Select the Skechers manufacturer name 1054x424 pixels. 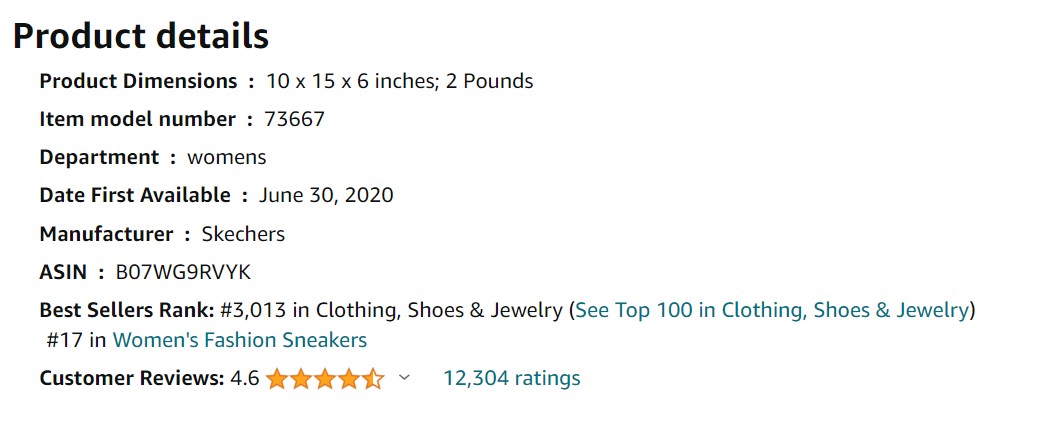(x=243, y=234)
